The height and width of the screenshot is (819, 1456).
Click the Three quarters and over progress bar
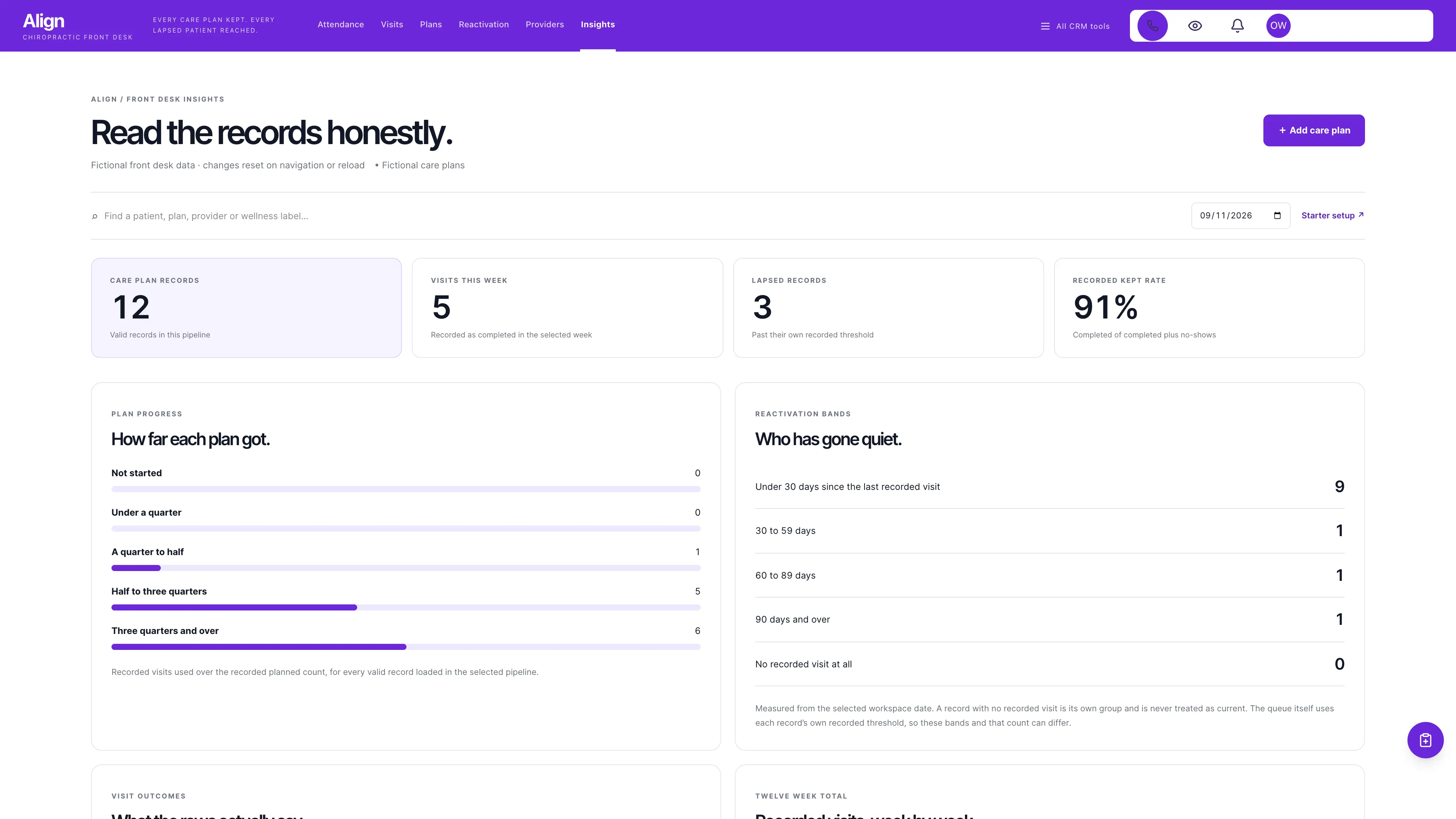click(406, 647)
